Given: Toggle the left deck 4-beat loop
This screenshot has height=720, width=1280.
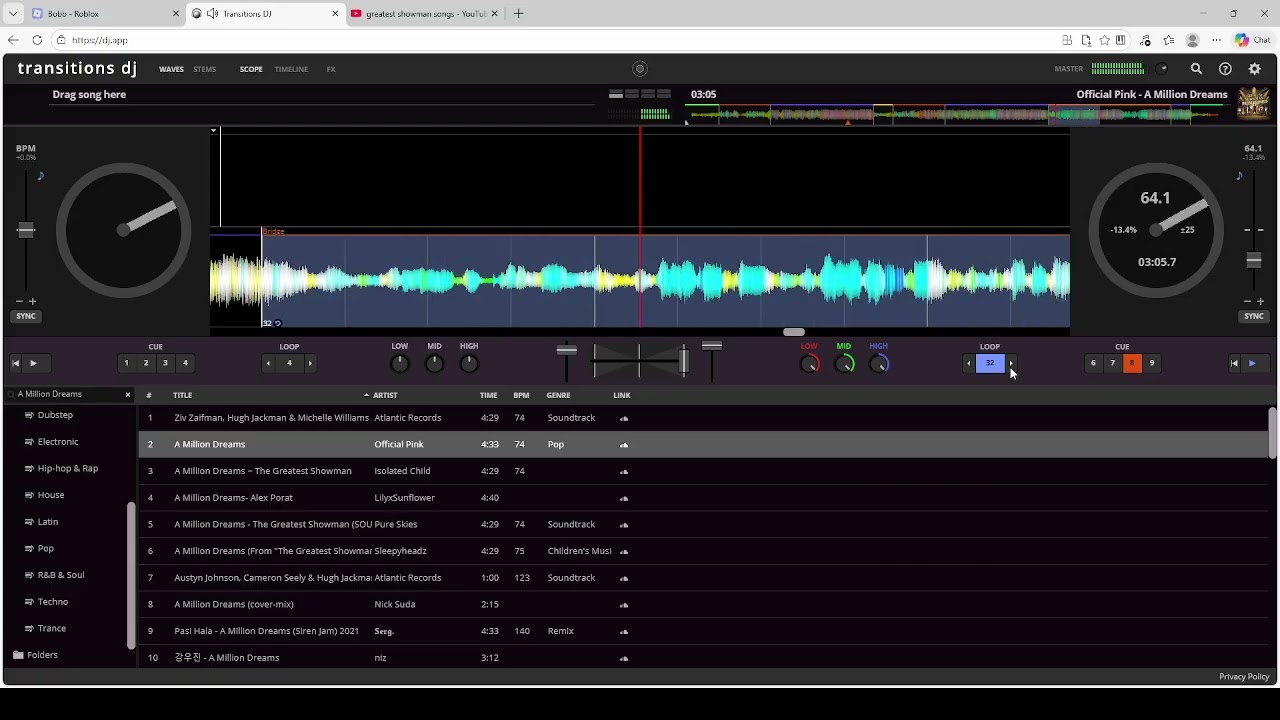Looking at the screenshot, I should click(x=289, y=363).
